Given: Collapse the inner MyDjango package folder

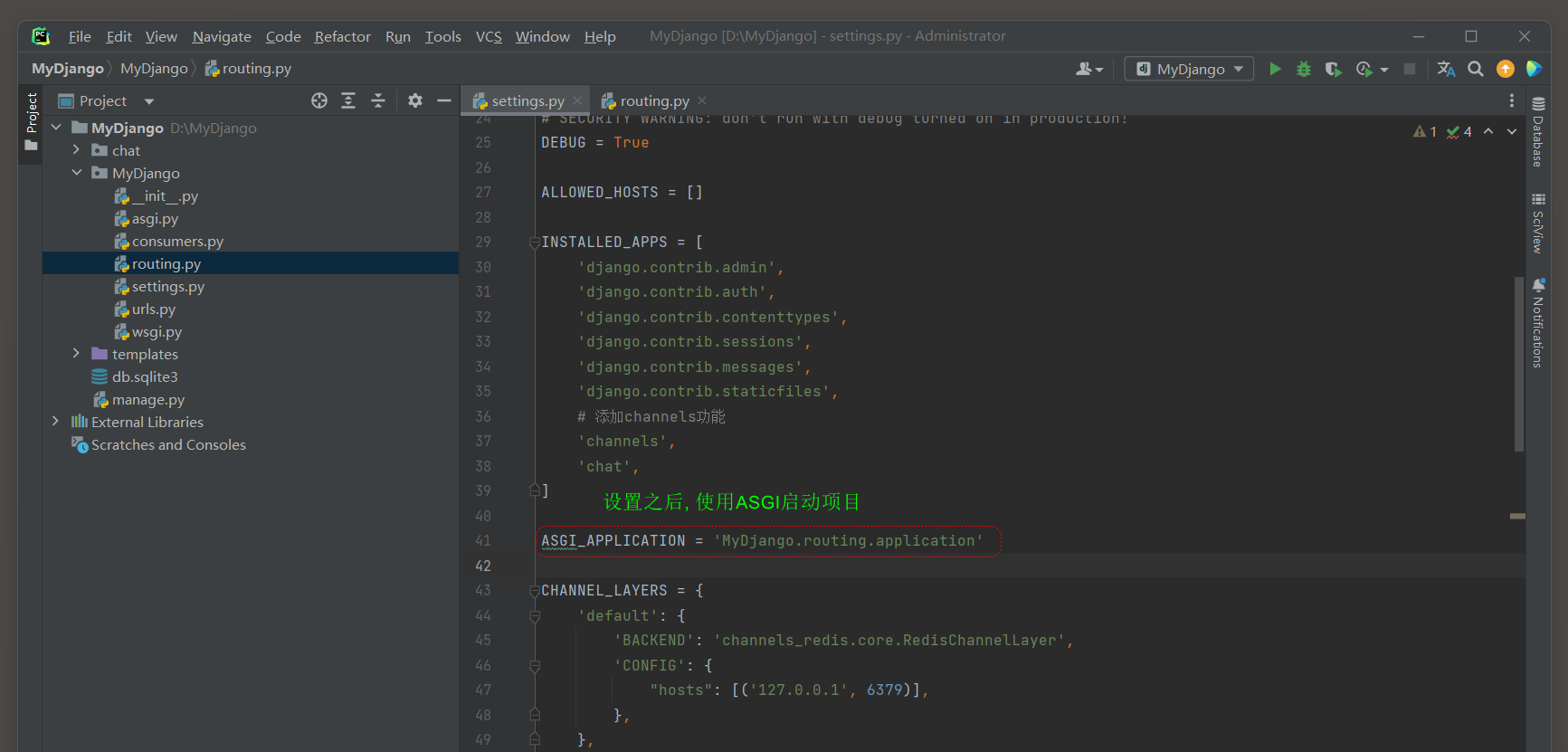Looking at the screenshot, I should pyautogui.click(x=76, y=173).
